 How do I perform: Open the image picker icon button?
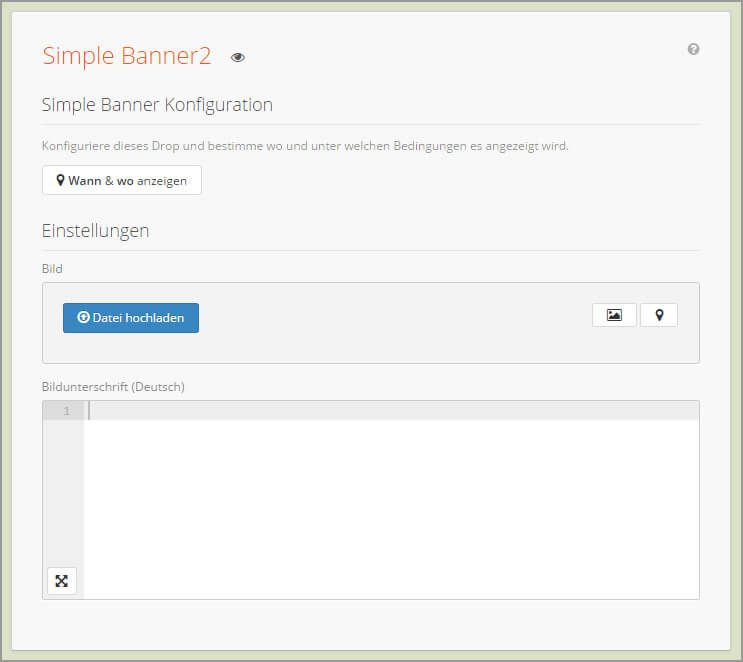point(614,315)
